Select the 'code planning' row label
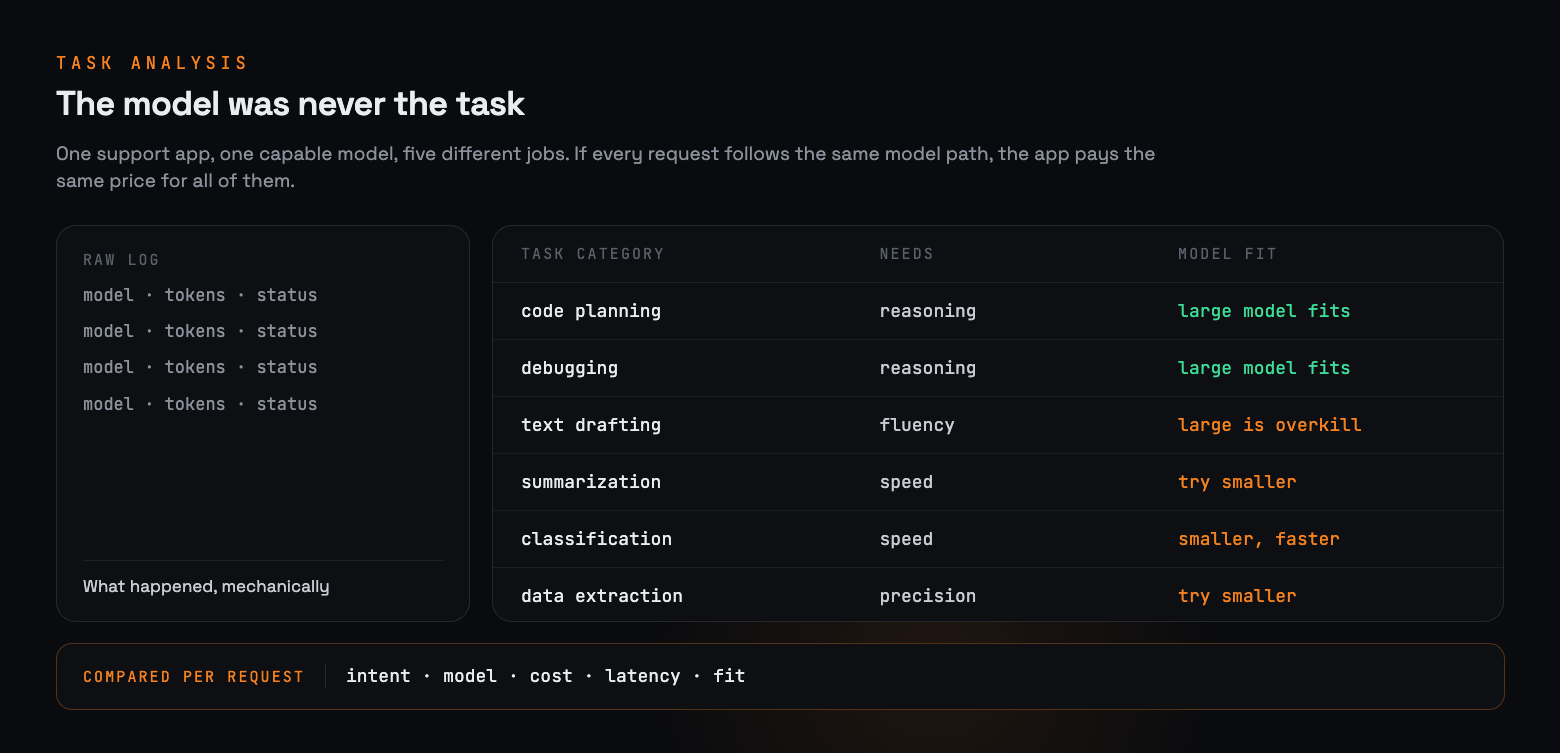1560x753 pixels. tap(591, 311)
